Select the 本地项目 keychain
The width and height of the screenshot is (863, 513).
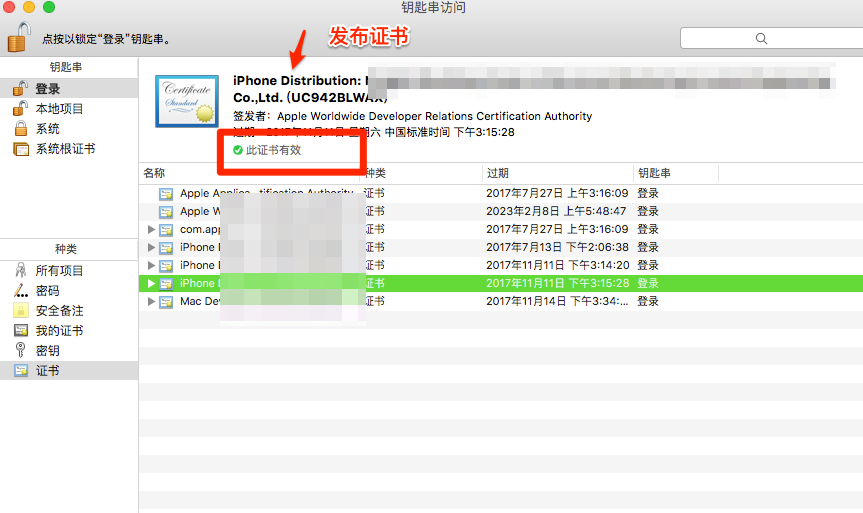(x=69, y=108)
